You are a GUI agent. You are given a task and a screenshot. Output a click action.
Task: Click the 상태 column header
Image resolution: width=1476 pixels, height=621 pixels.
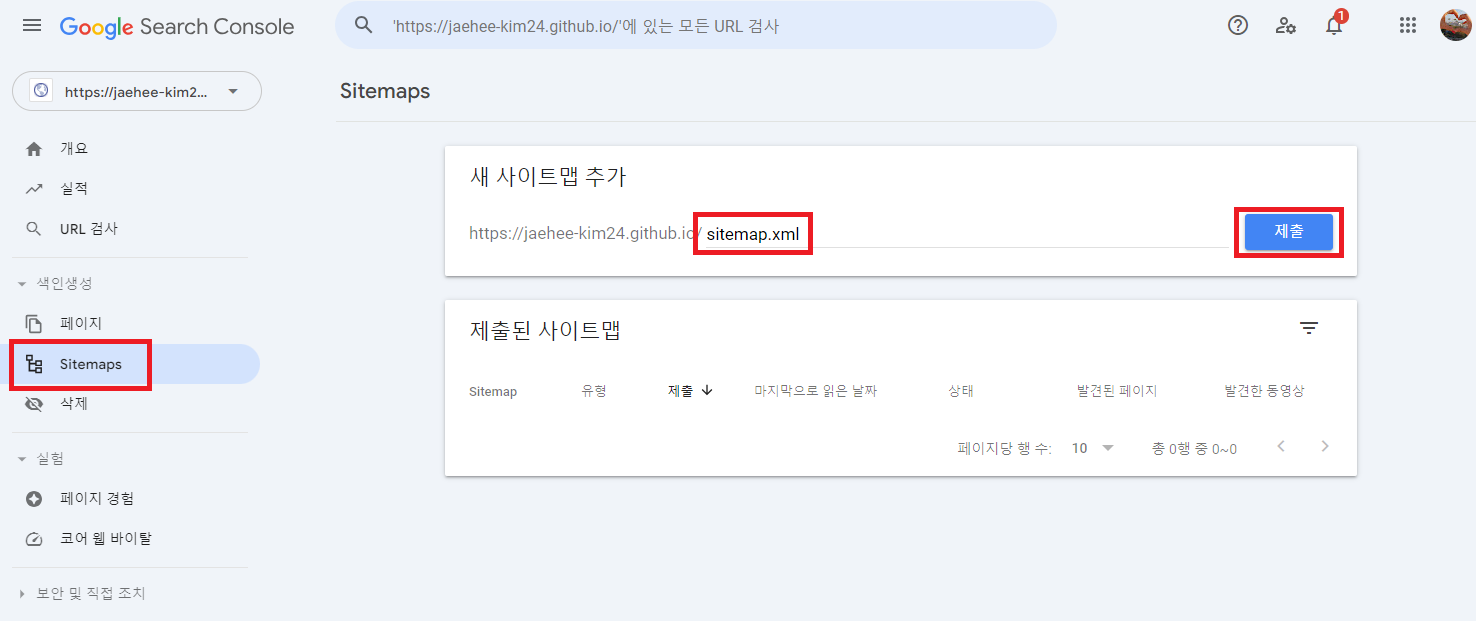tap(961, 391)
